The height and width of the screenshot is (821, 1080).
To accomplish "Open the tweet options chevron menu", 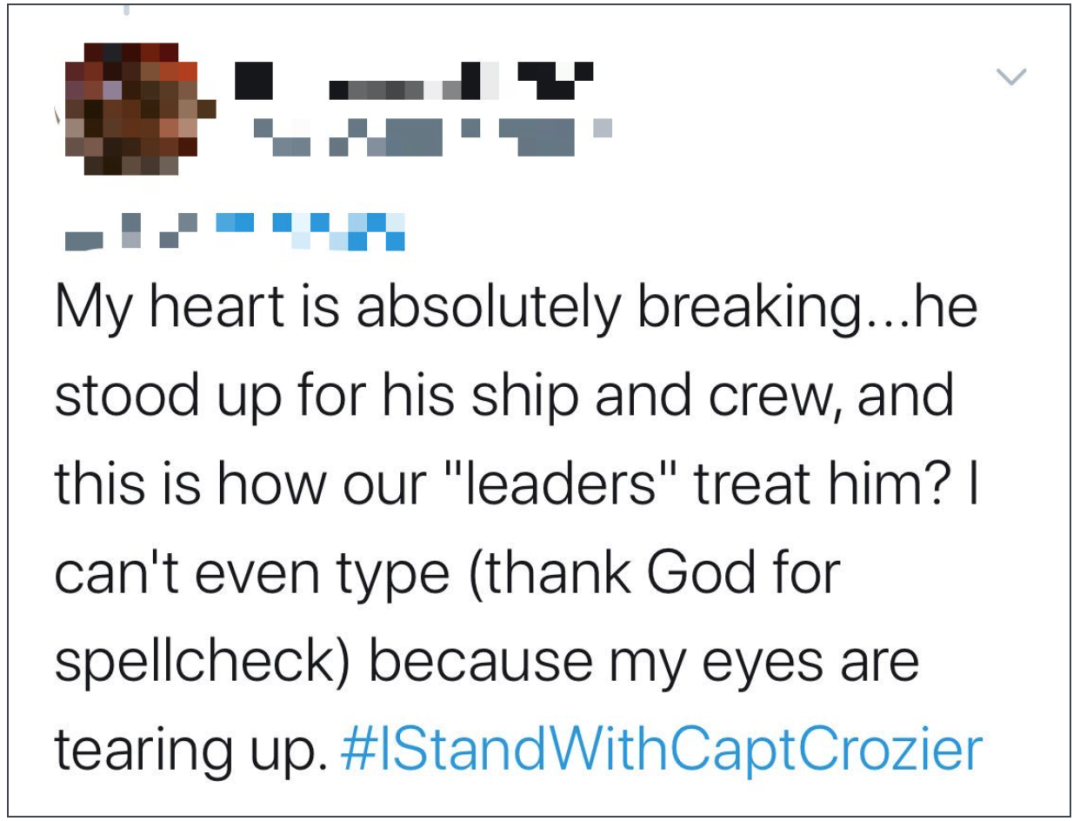I will click(x=1011, y=76).
